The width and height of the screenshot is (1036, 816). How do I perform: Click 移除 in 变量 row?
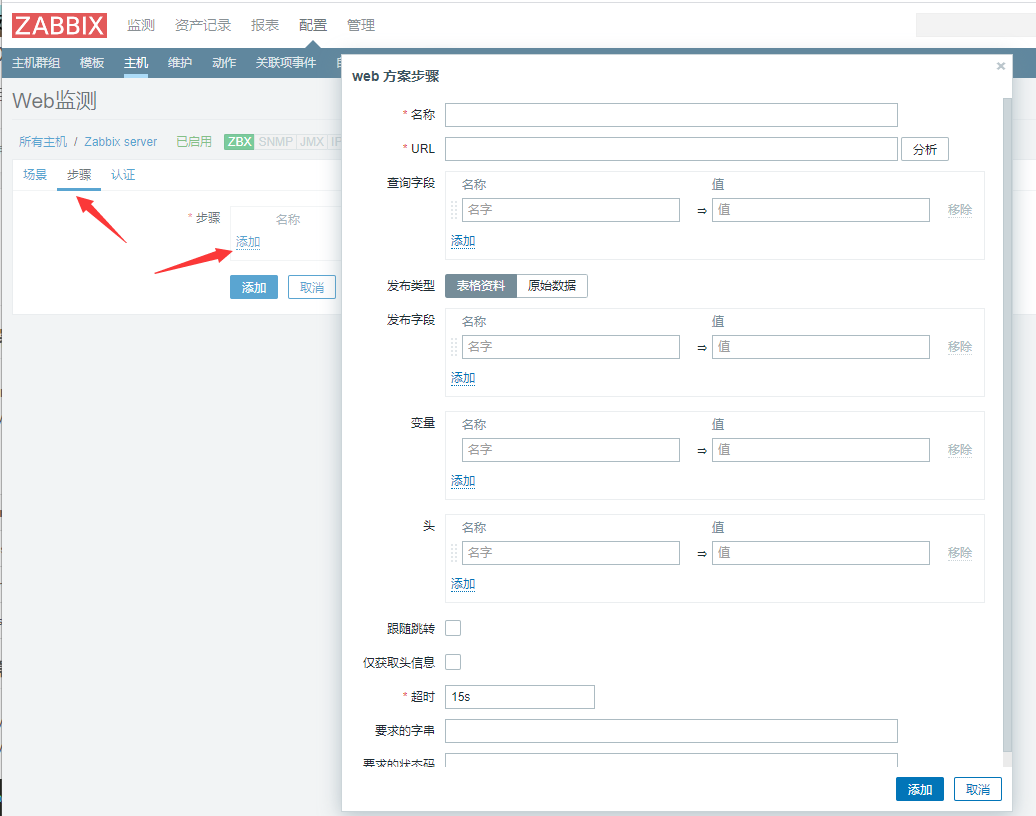pos(959,450)
